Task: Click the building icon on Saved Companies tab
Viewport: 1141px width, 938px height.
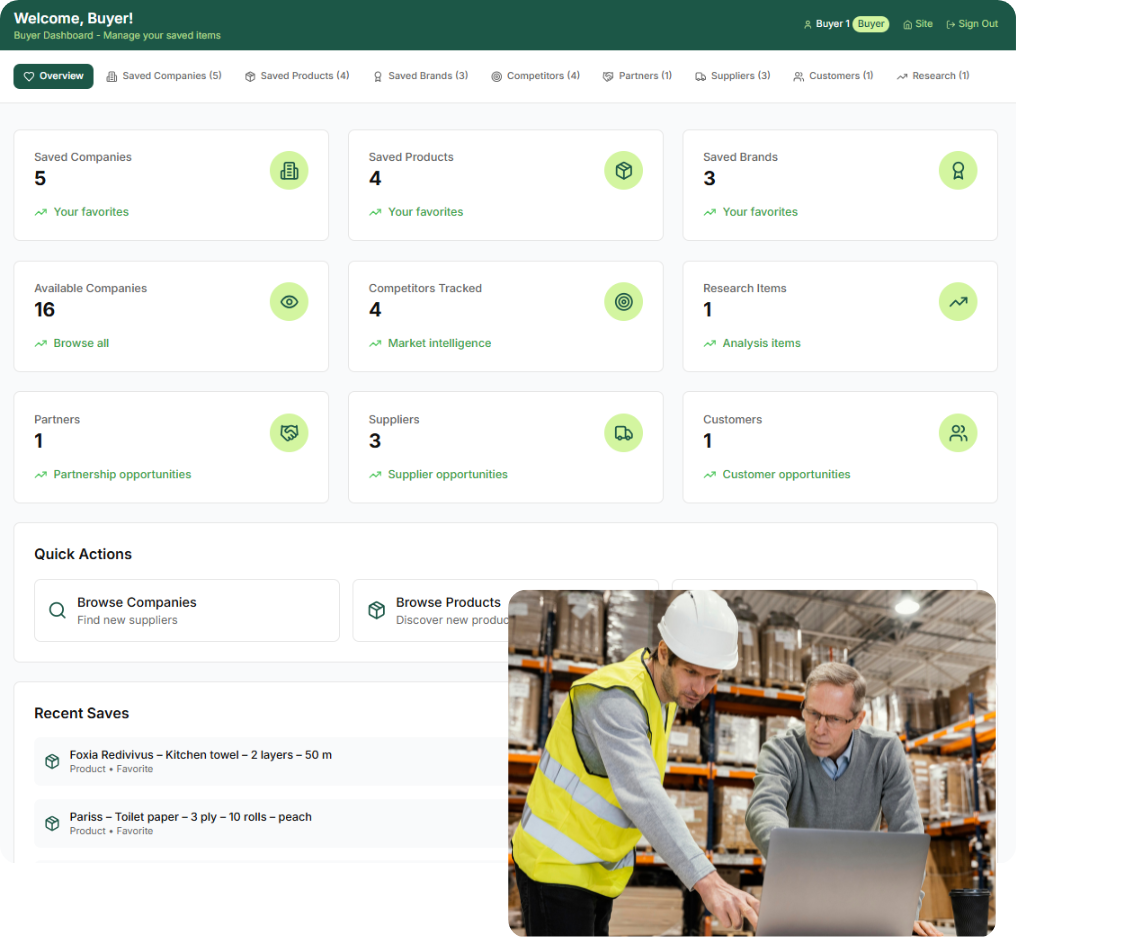Action: pos(111,76)
